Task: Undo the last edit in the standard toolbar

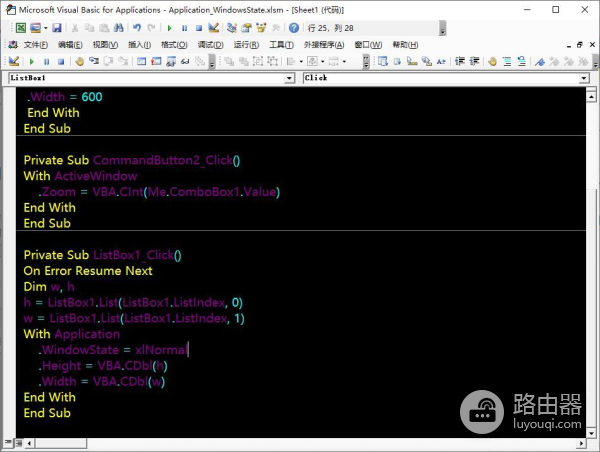Action: [x=136, y=28]
